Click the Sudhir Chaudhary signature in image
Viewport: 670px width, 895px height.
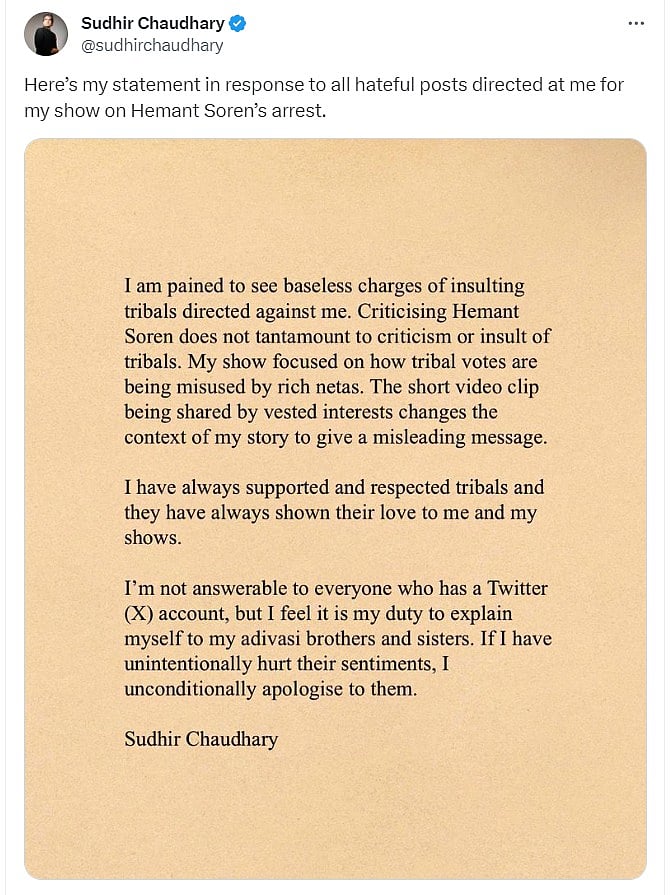201,740
